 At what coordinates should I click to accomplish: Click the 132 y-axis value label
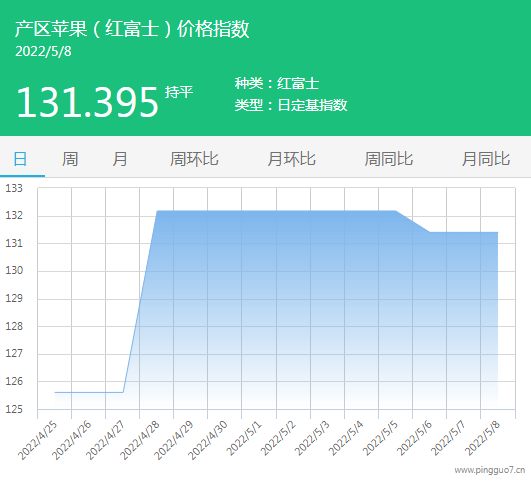14,215
